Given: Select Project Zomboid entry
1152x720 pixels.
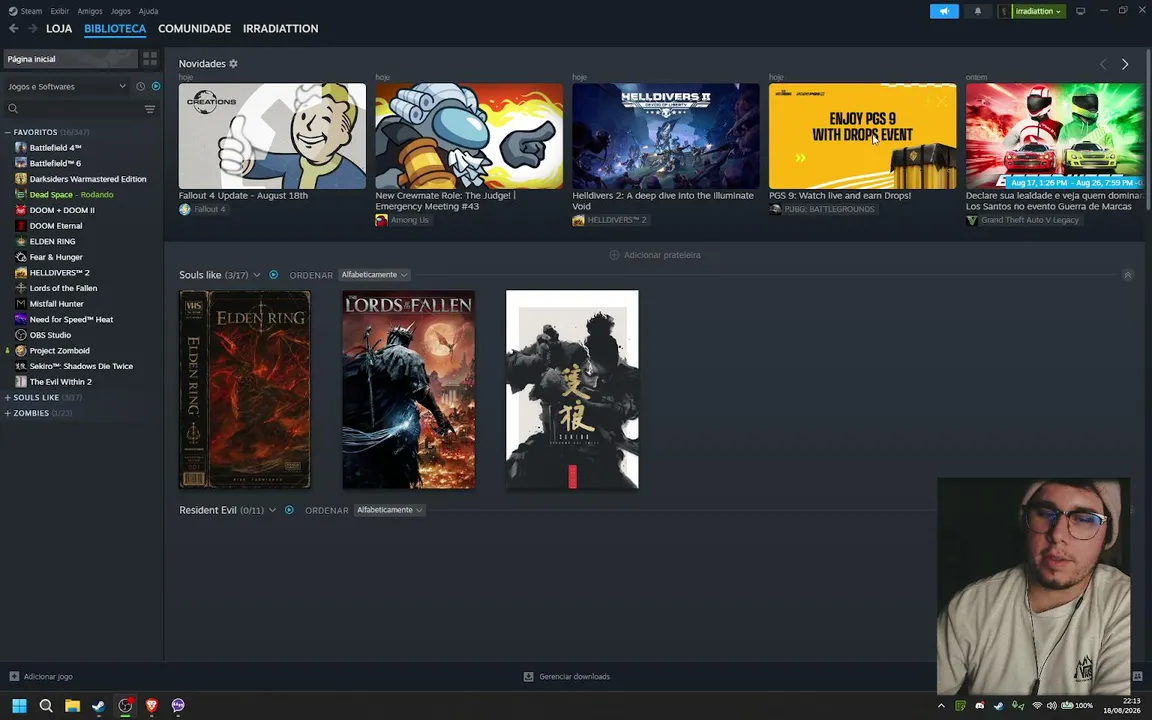Looking at the screenshot, I should 60,350.
